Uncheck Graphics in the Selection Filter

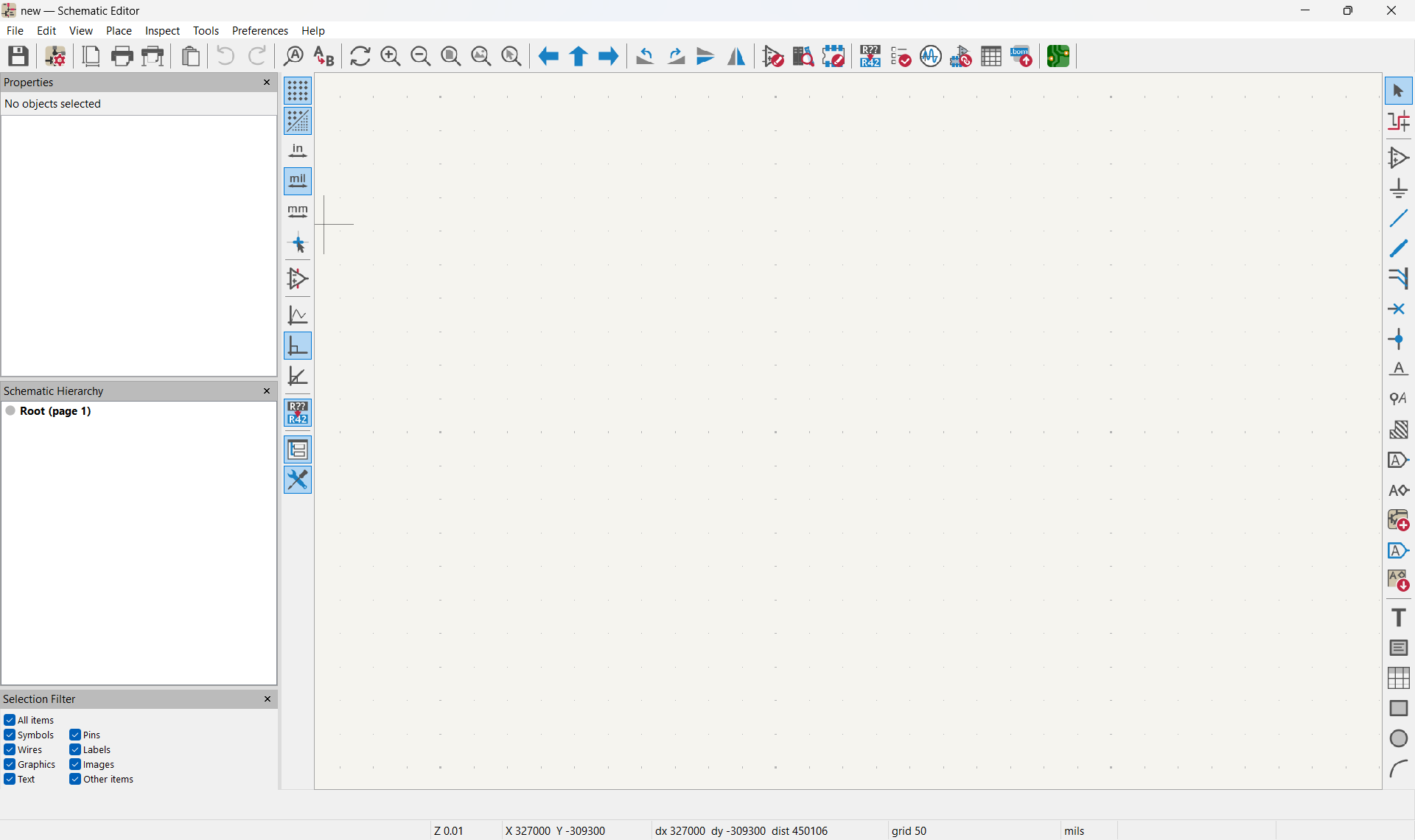(10, 764)
